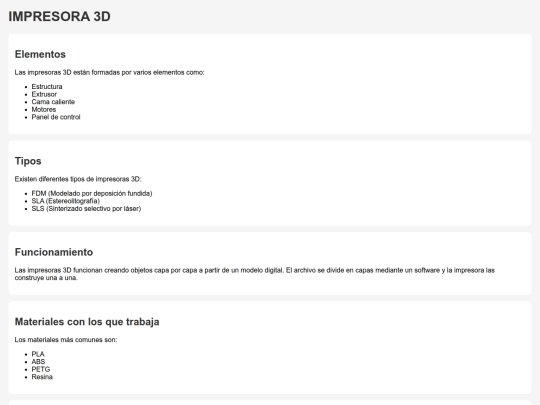Select the PETG list item

(x=41, y=369)
